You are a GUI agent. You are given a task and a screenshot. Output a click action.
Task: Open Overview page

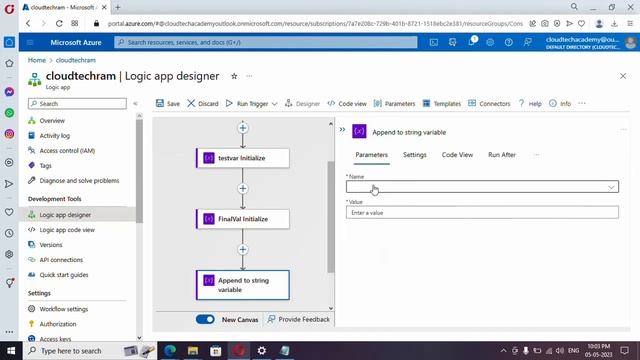(52, 121)
